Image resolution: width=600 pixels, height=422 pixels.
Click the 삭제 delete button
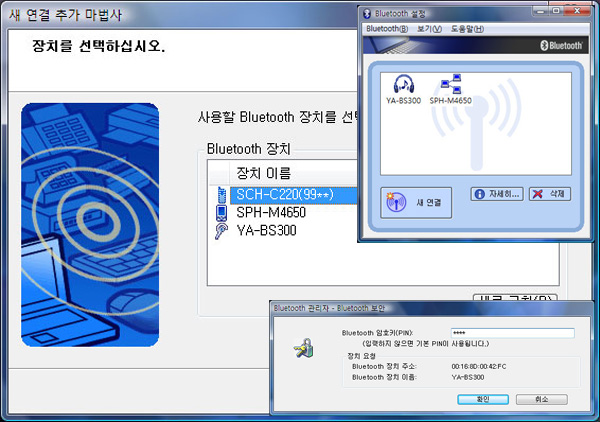tap(550, 194)
